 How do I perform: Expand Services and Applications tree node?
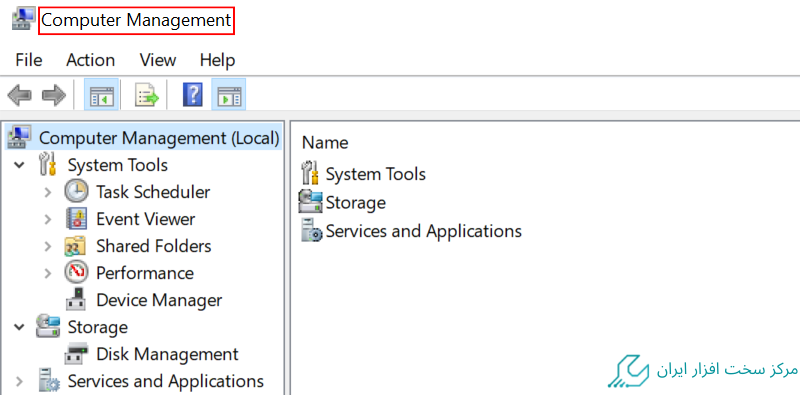click(19, 381)
